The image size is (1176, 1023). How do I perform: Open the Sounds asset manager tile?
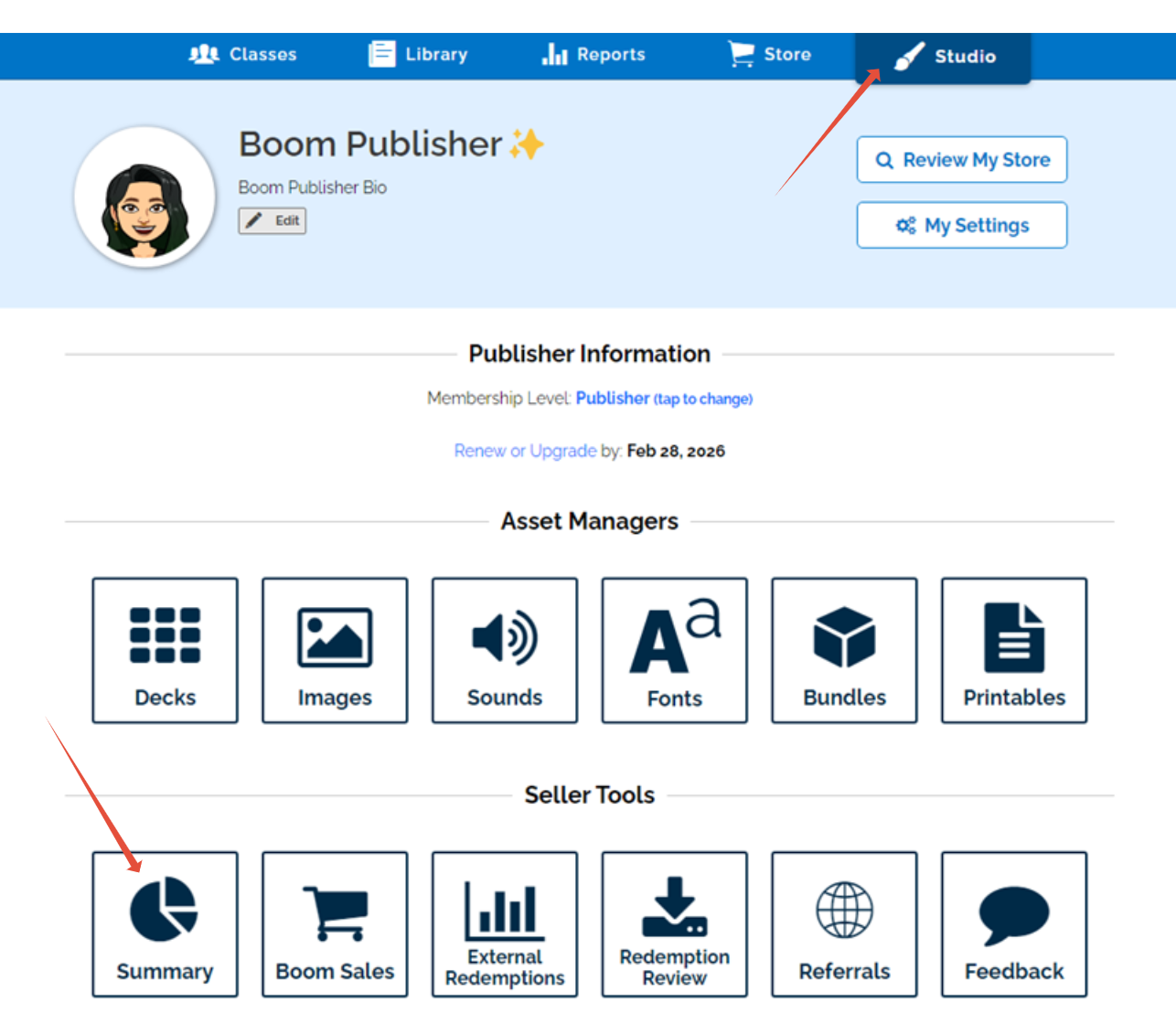505,650
